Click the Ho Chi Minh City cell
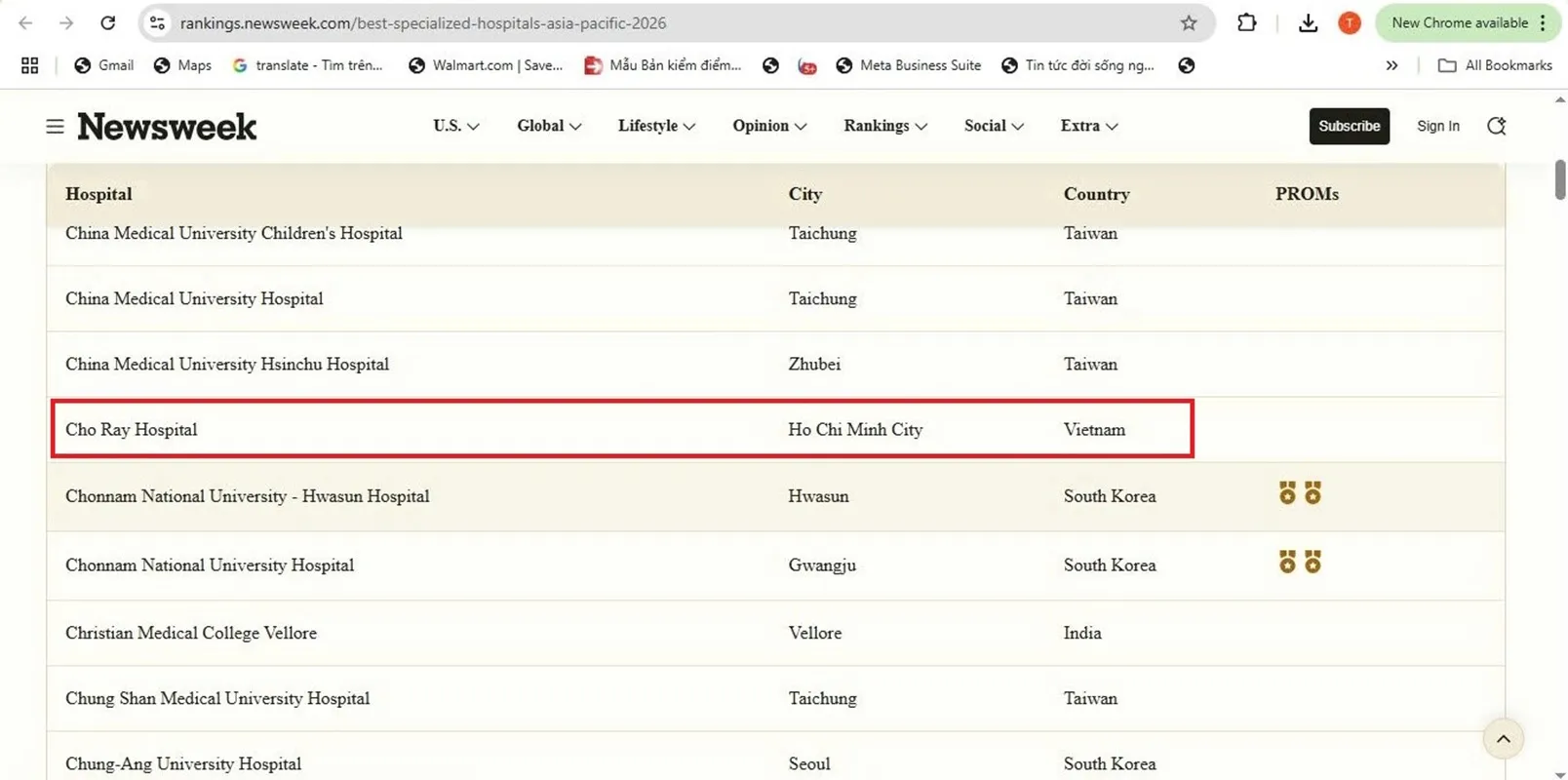1568x780 pixels. 855,430
